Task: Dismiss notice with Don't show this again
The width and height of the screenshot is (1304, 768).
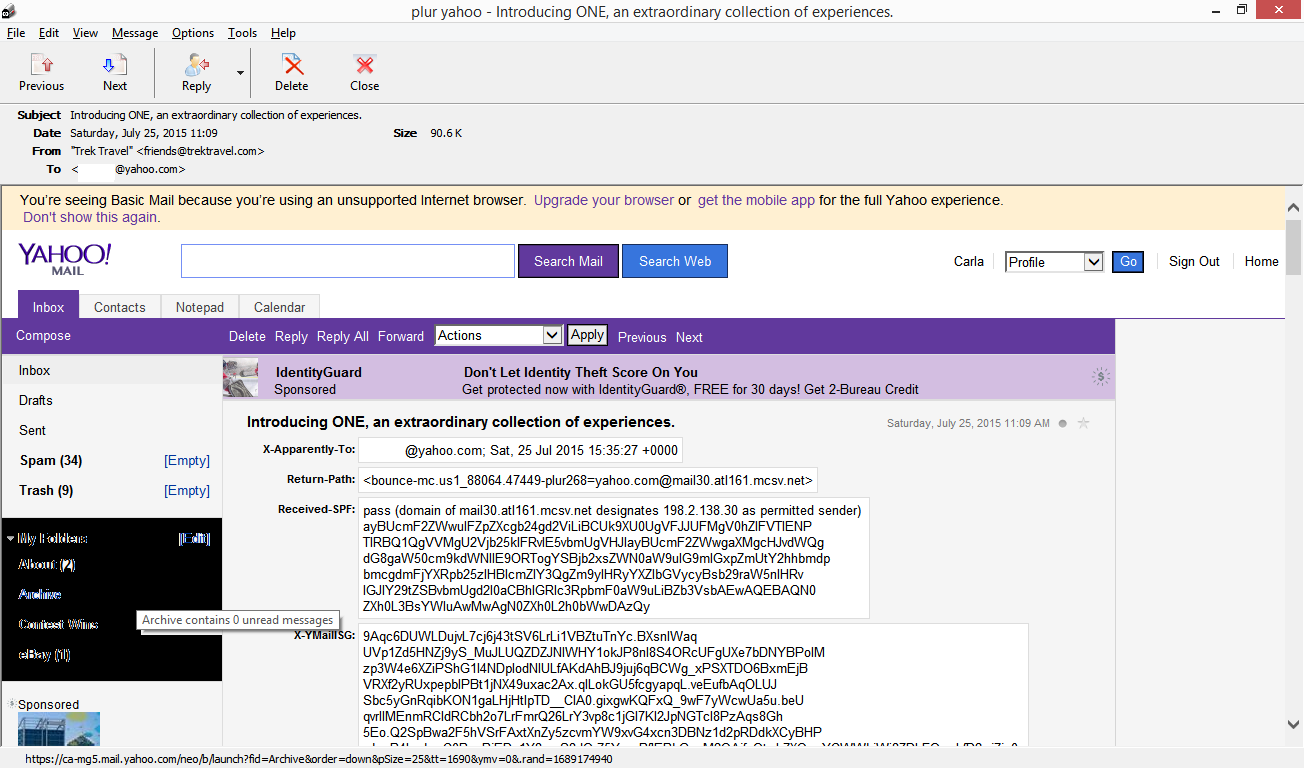Action: (91, 217)
